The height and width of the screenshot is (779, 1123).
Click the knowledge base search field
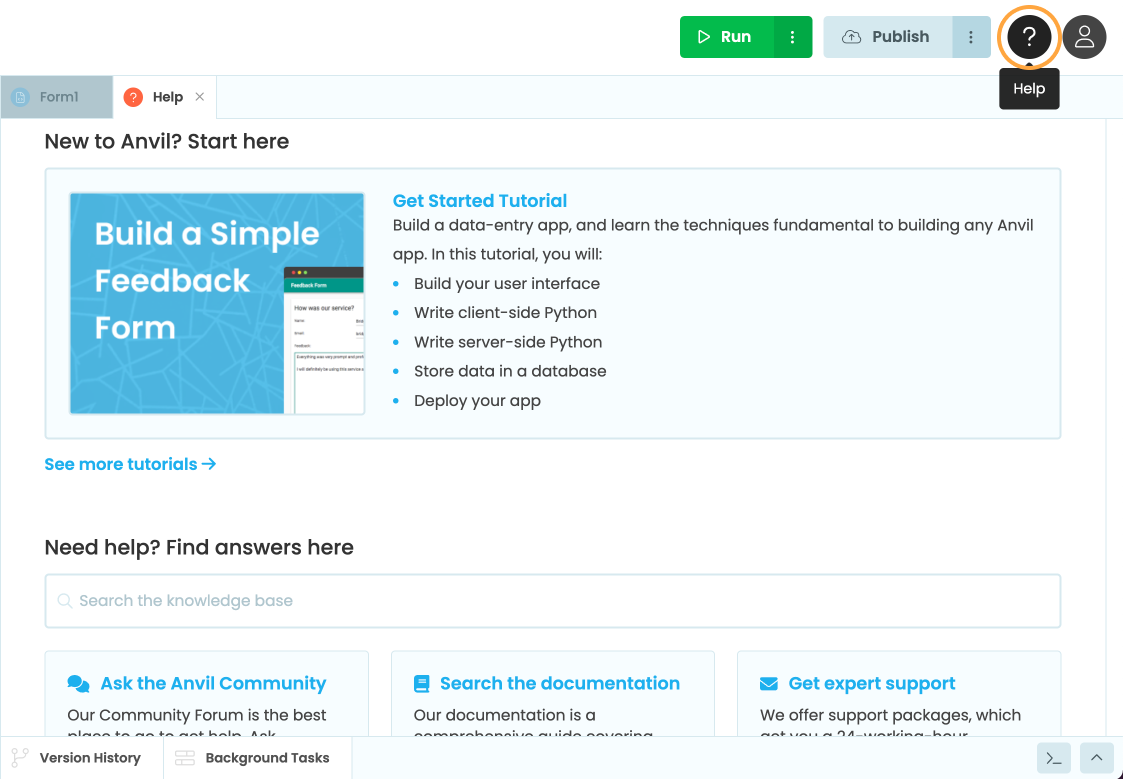coord(552,601)
